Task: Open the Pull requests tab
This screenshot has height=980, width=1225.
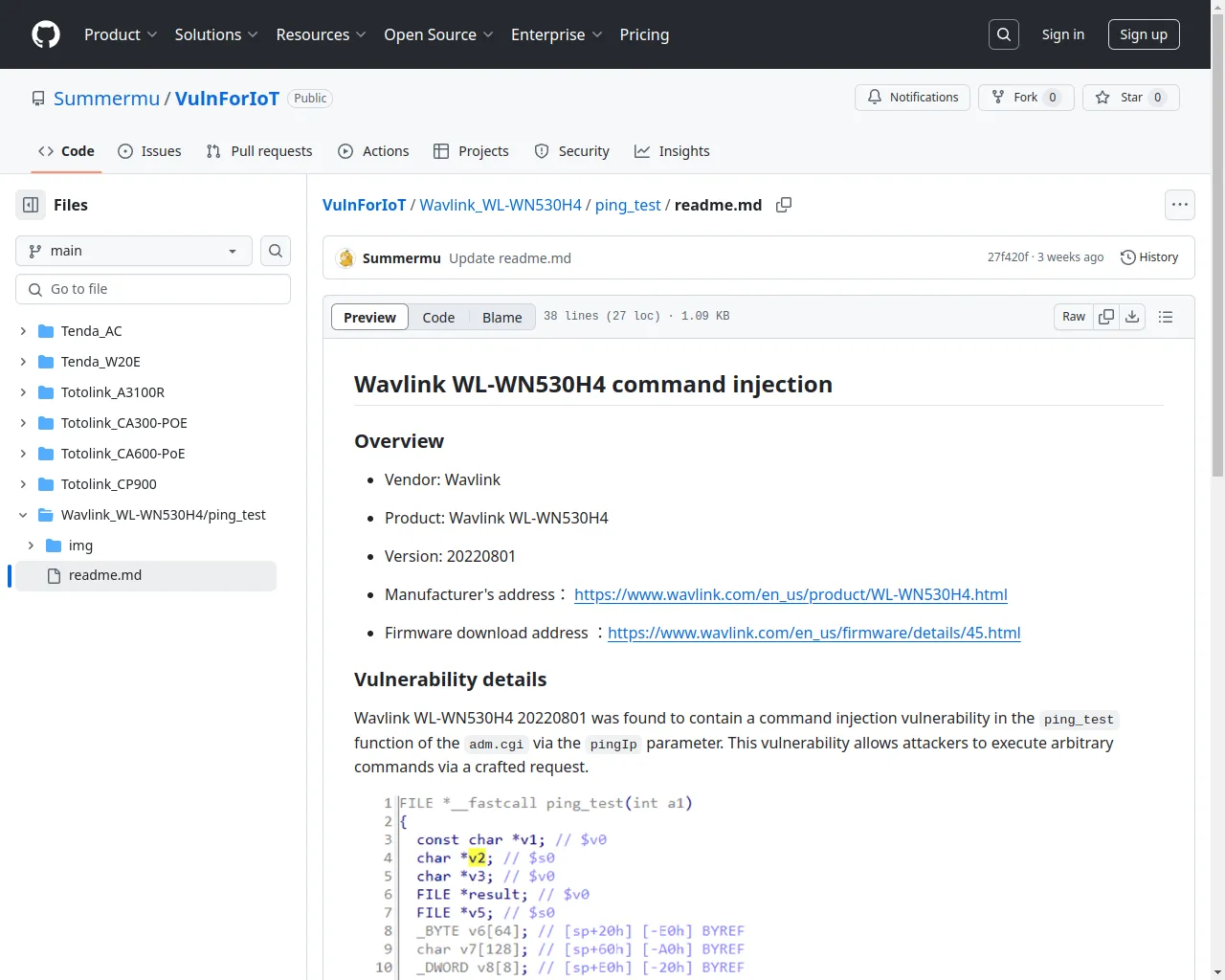Action: coord(259,151)
